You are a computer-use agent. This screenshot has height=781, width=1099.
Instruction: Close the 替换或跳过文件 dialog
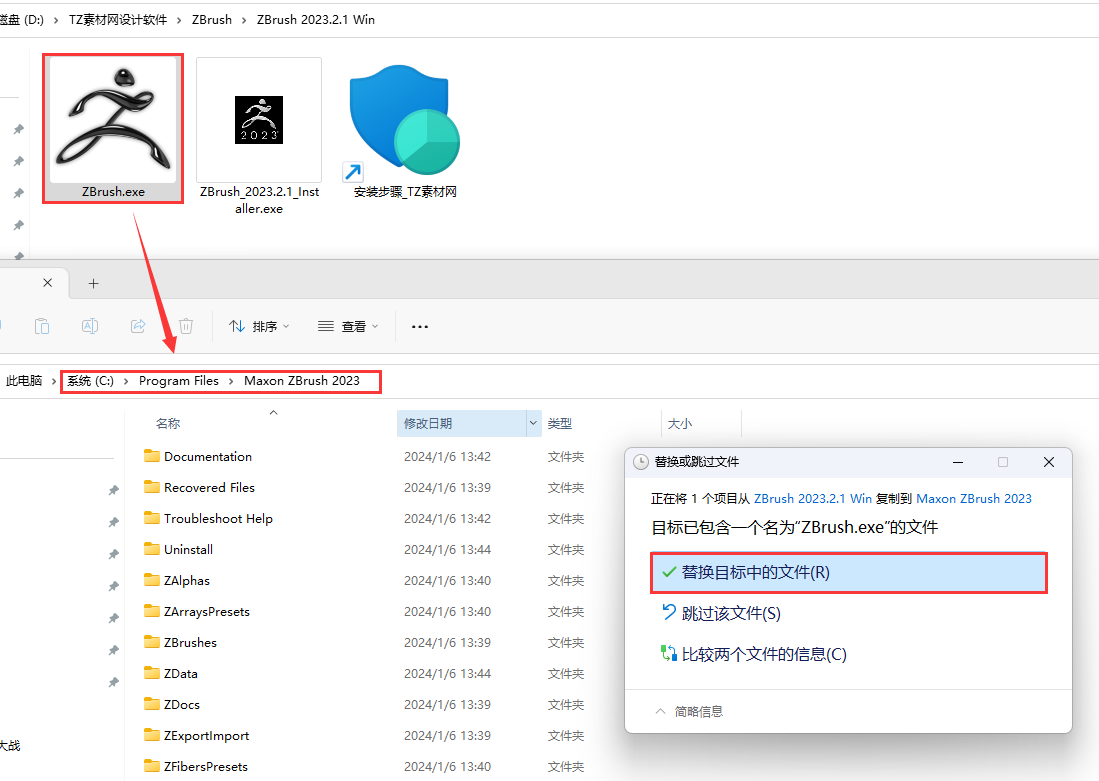[x=1049, y=462]
